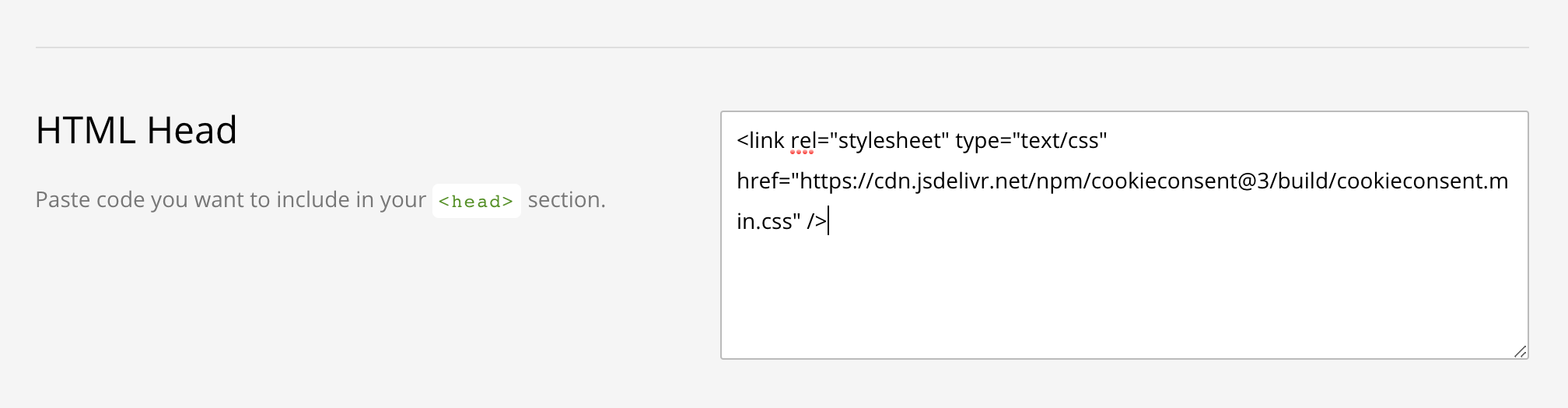
Task: Place cursor in type="text/css" attribute
Action: coord(1031,141)
